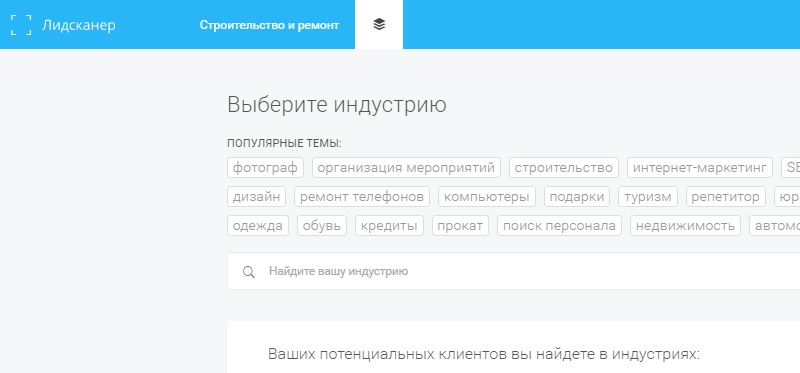800x373 pixels.
Task: Open the stacked layers industry icon tab
Action: (379, 24)
